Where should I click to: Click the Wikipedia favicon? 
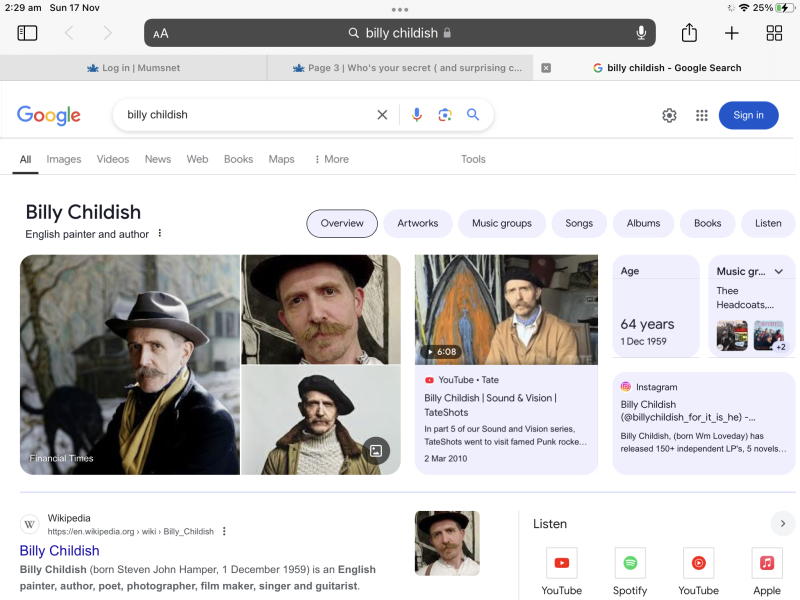coord(30,524)
